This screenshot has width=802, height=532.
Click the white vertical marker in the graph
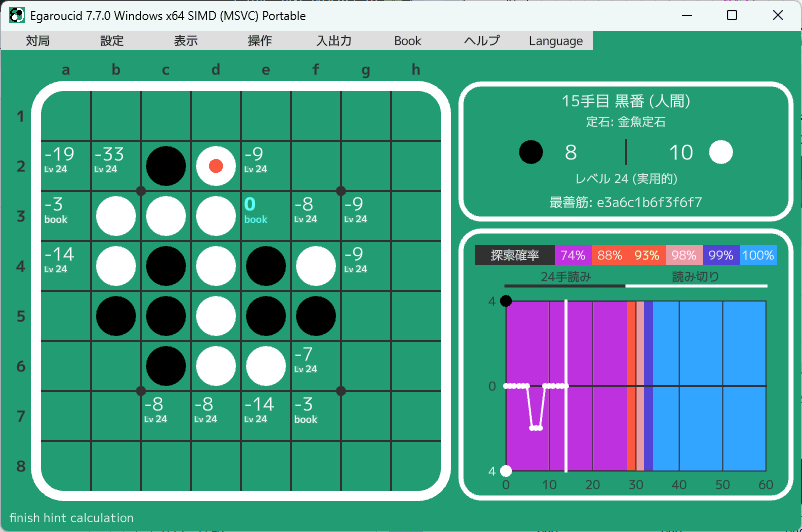click(x=566, y=385)
